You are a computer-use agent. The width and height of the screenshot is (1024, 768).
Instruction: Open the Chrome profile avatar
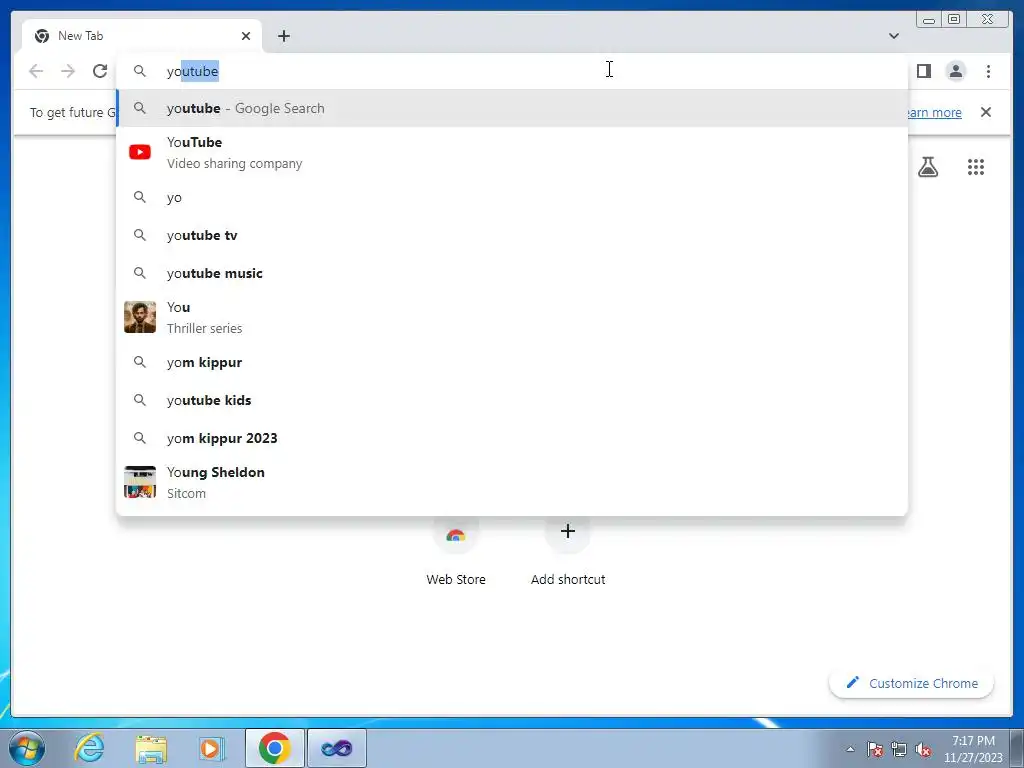(x=955, y=71)
